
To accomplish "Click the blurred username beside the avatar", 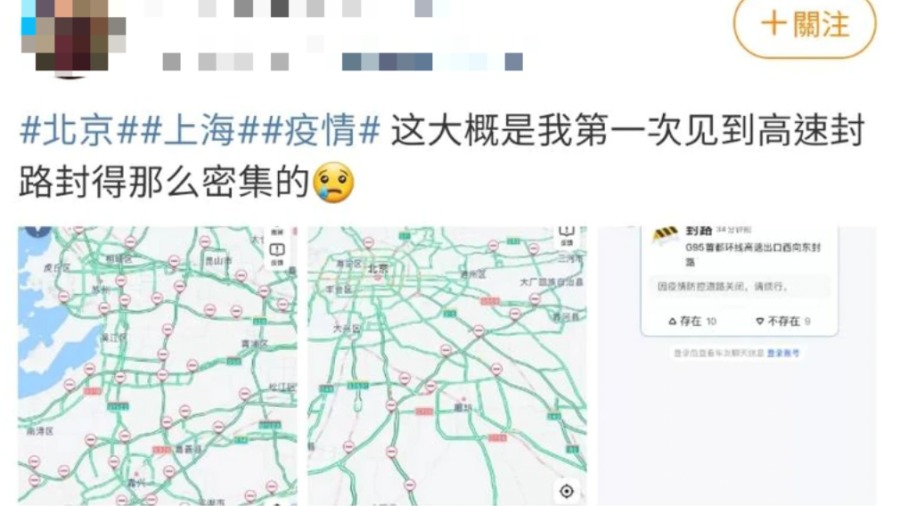I will tap(296, 8).
